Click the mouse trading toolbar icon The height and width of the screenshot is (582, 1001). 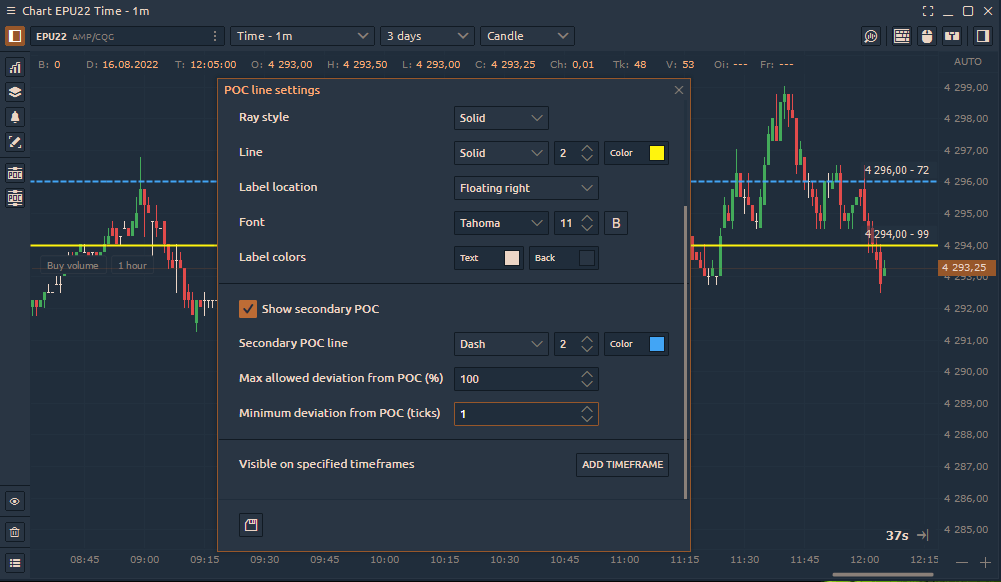tap(927, 36)
